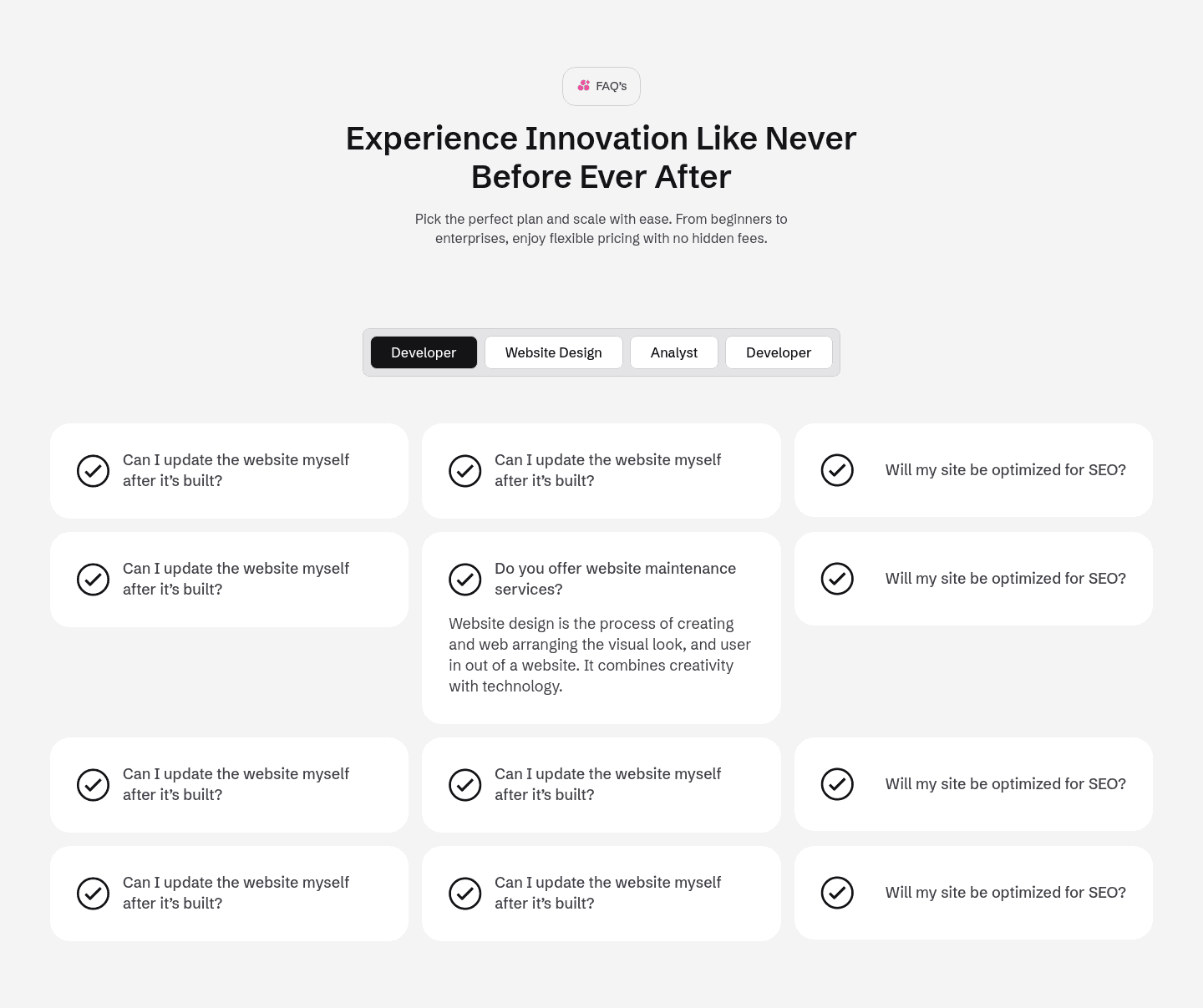The image size is (1203, 1008).
Task: Click the 'Website design is the process' answer text
Action: pyautogui.click(x=600, y=655)
